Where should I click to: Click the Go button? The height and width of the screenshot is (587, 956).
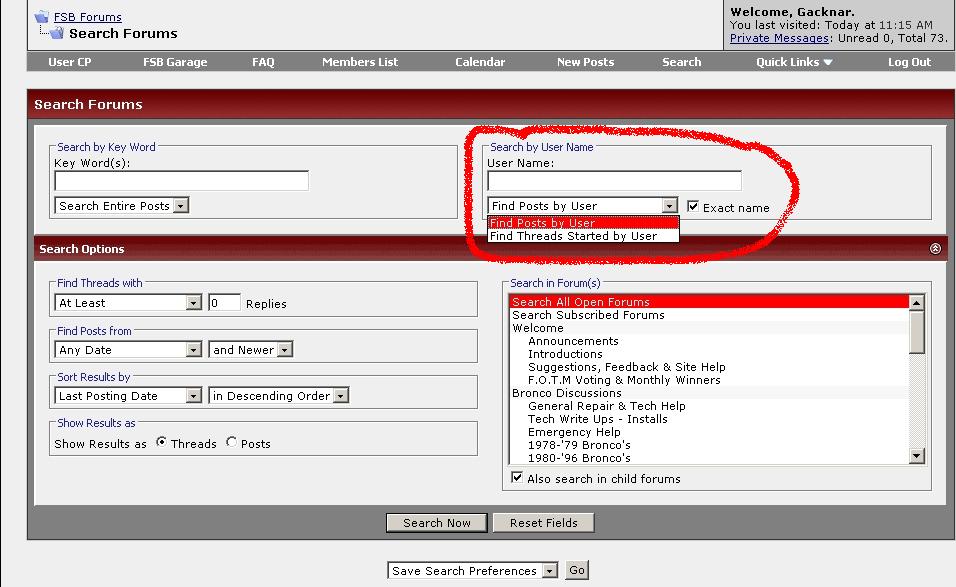[577, 570]
